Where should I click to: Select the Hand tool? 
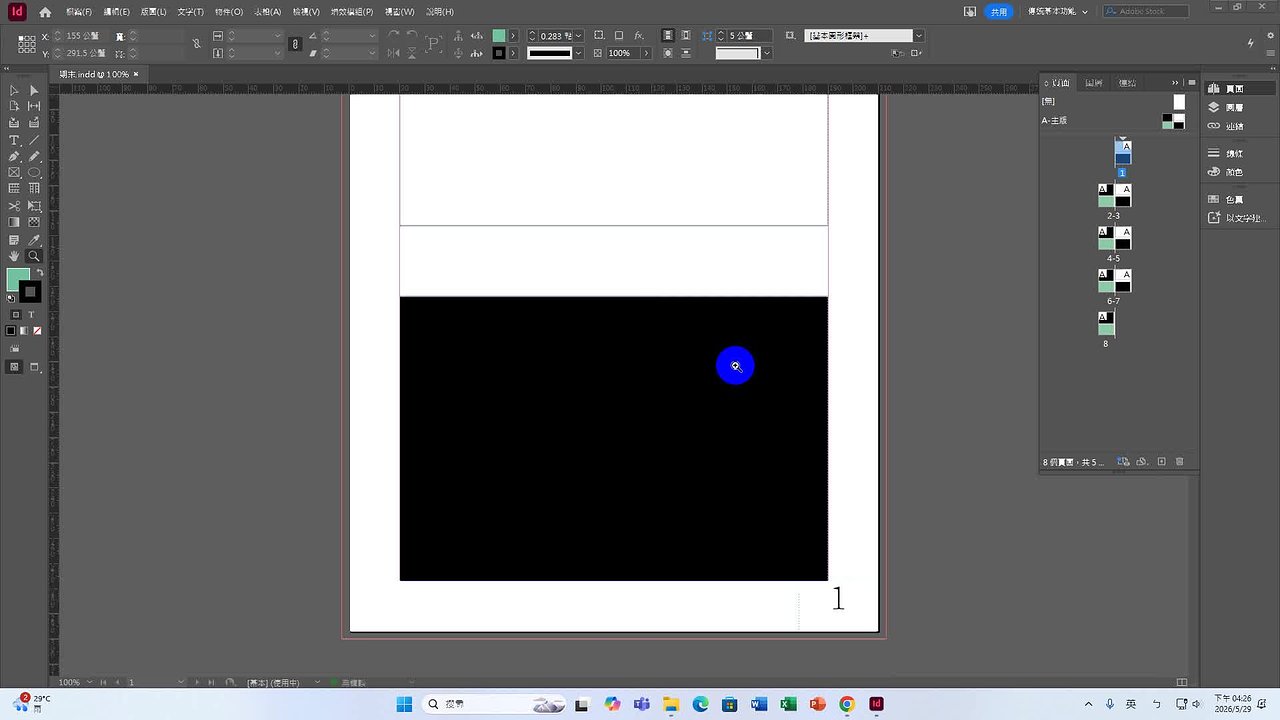pos(14,256)
